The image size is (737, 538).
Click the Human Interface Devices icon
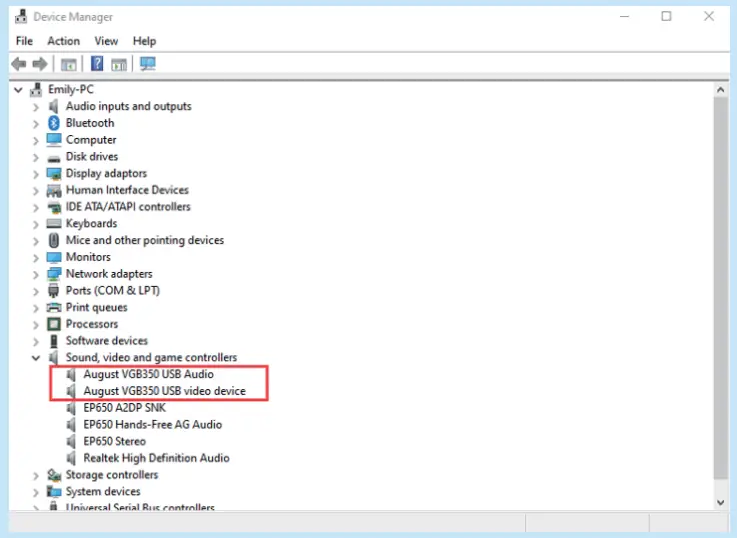(x=54, y=190)
